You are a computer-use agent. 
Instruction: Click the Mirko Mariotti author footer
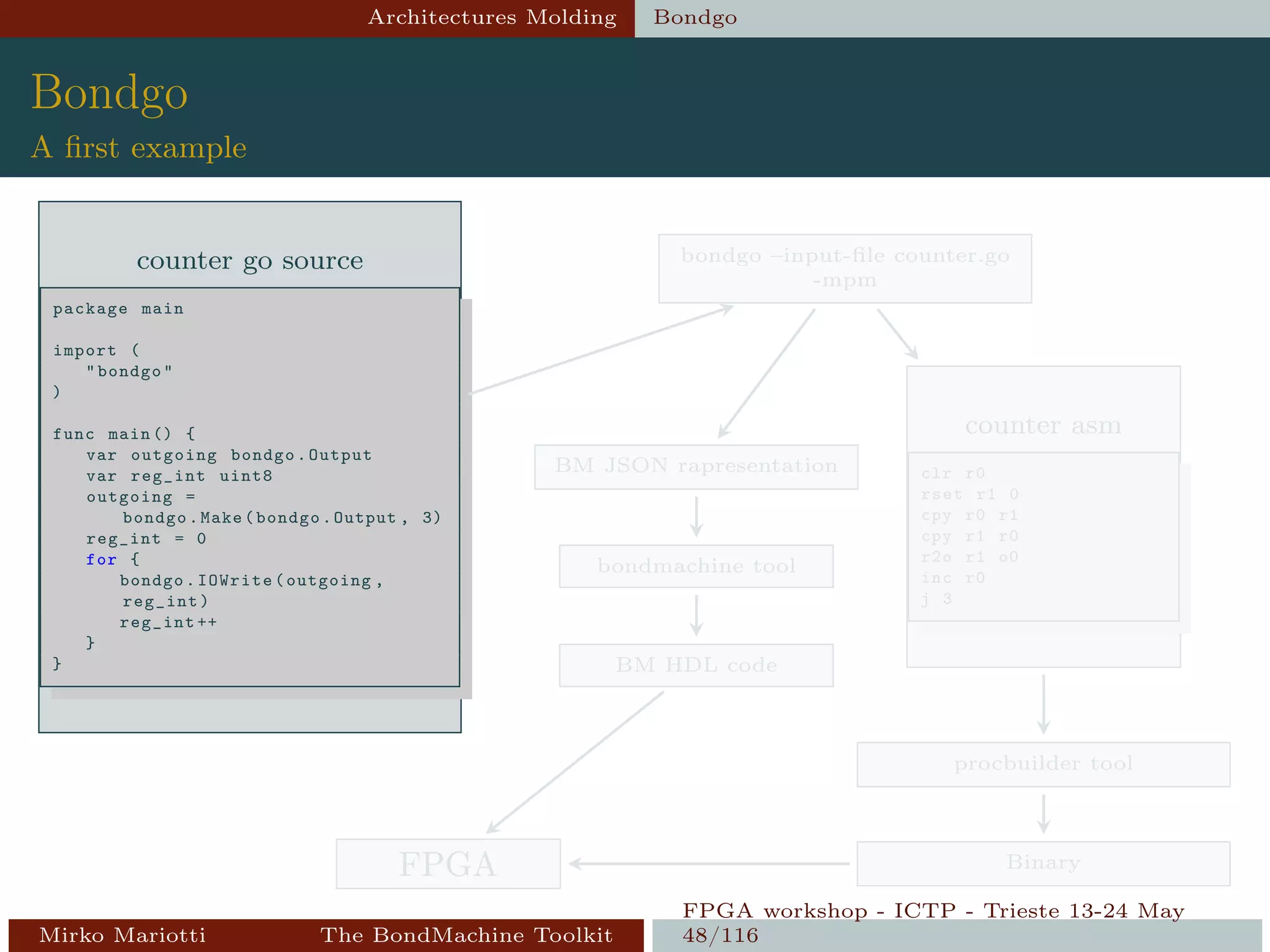click(x=122, y=935)
